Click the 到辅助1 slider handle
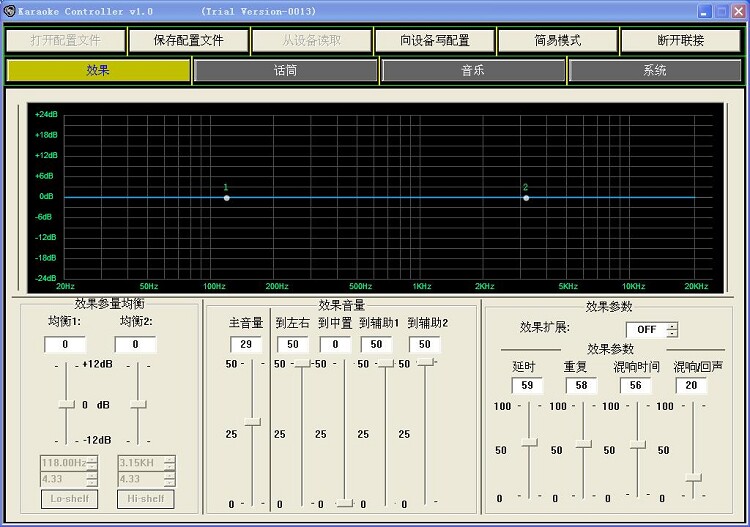Screen dimensions: 750x527 coord(386,363)
